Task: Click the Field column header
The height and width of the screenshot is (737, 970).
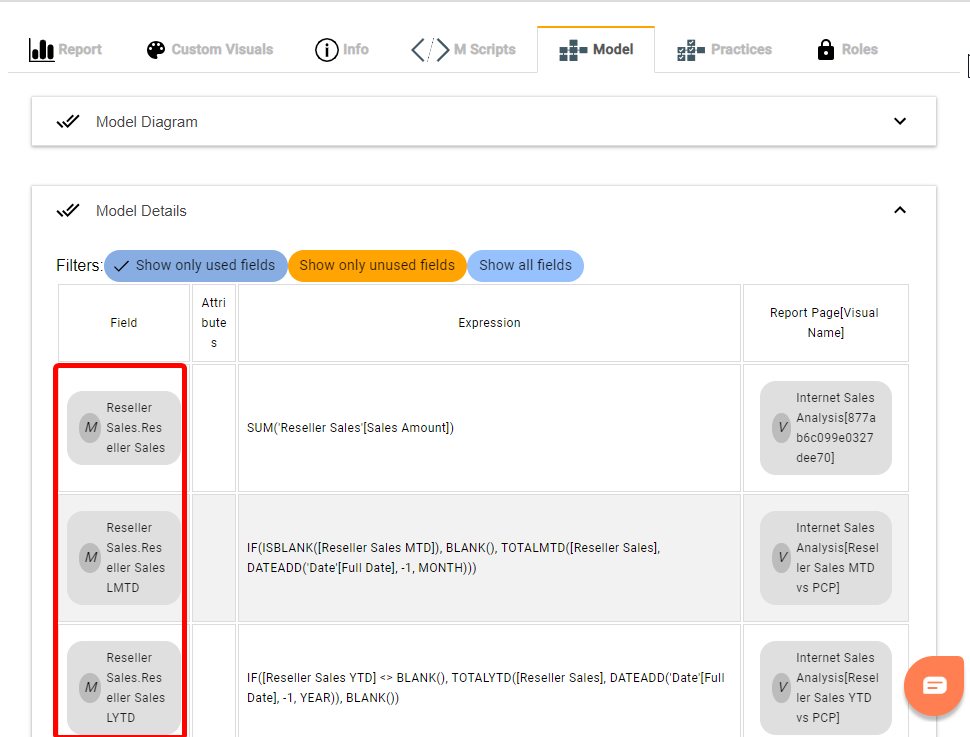Action: click(124, 323)
